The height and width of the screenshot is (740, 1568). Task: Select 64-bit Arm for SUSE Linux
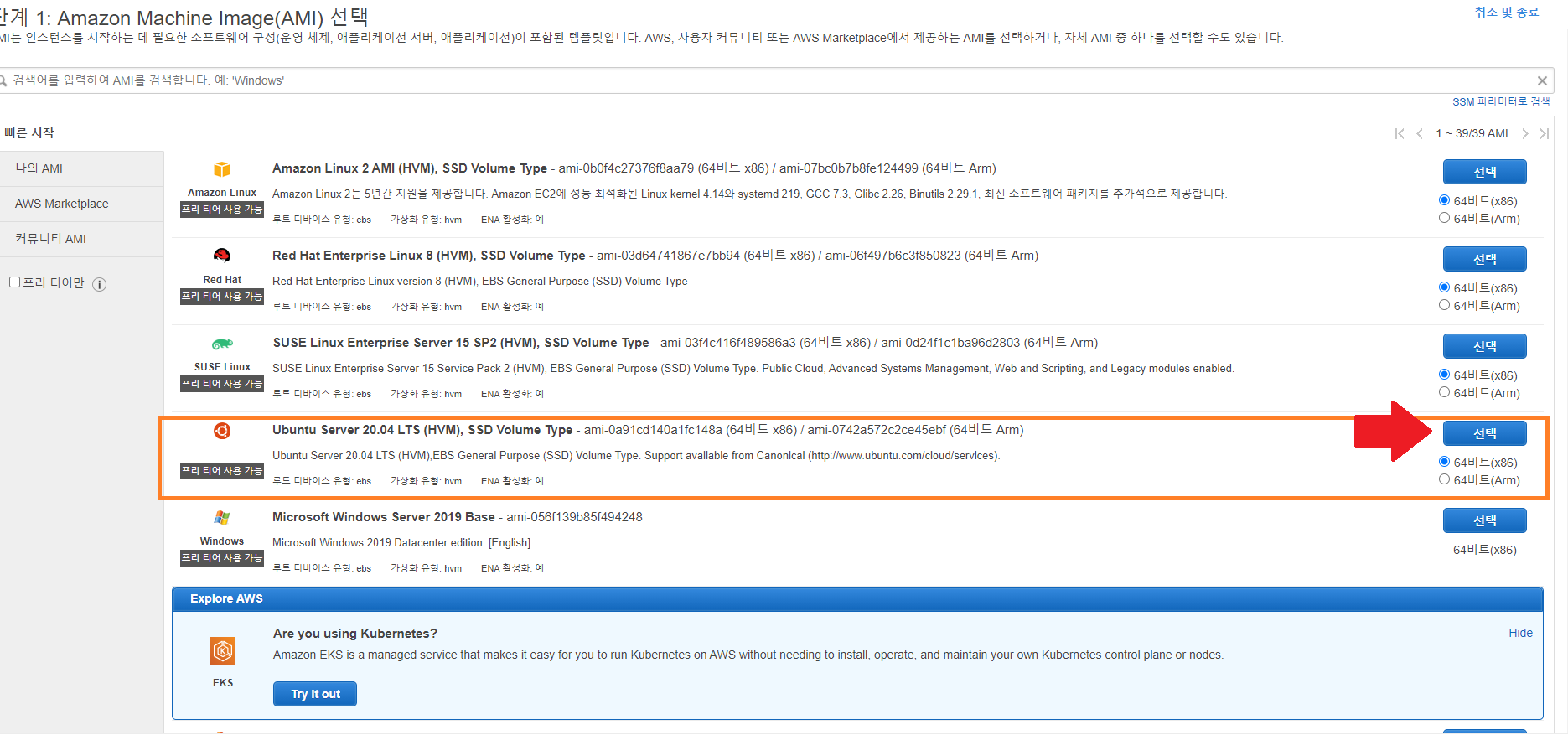pyautogui.click(x=1444, y=392)
